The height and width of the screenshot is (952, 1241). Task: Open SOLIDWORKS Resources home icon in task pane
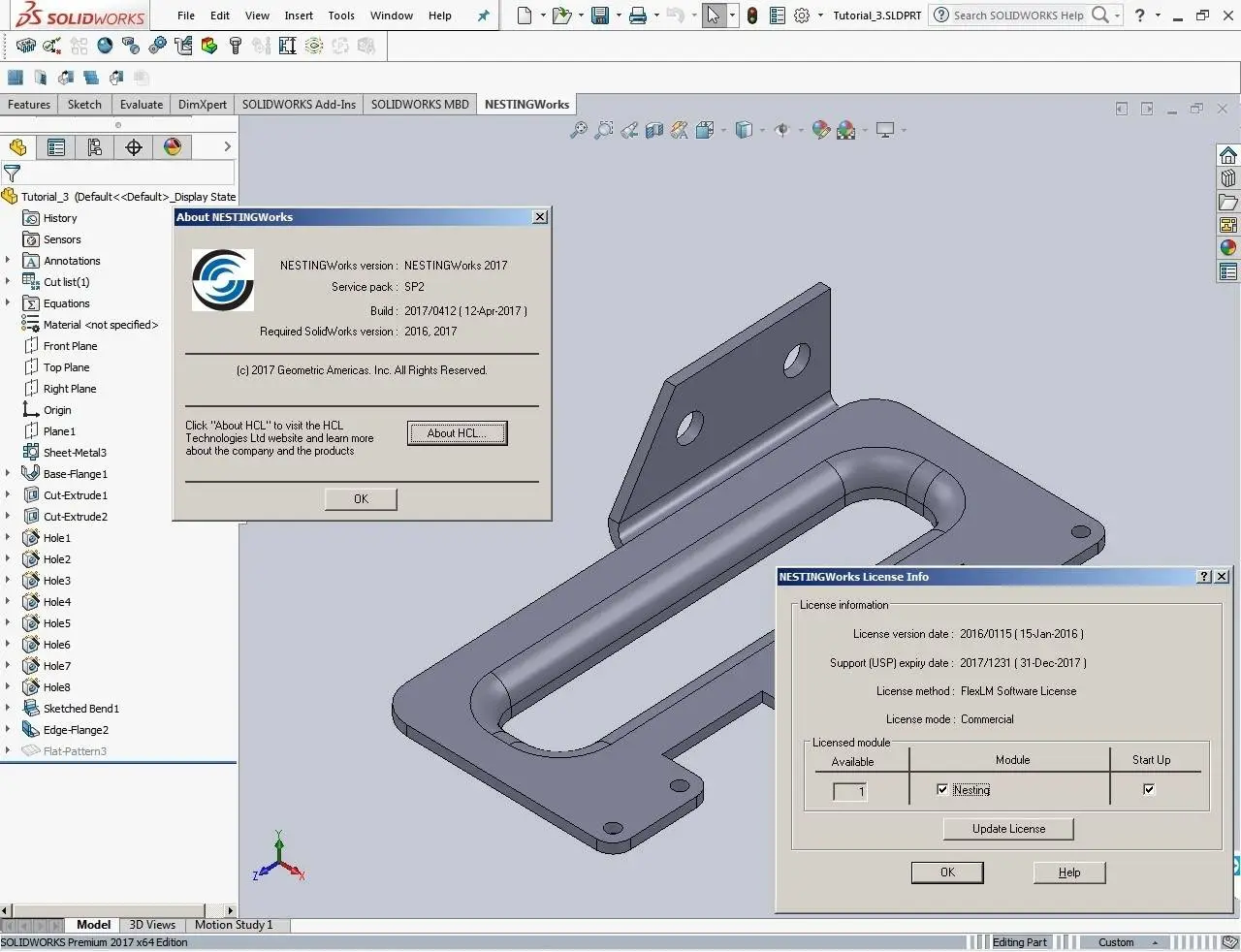[x=1228, y=155]
